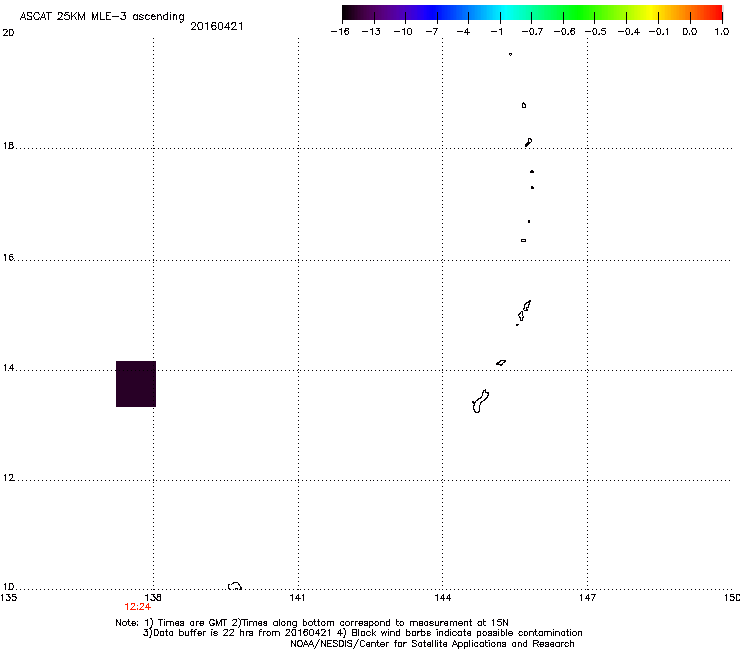Click the Rota island outline near 14N
The width and height of the screenshot is (740, 650).
coord(501,363)
